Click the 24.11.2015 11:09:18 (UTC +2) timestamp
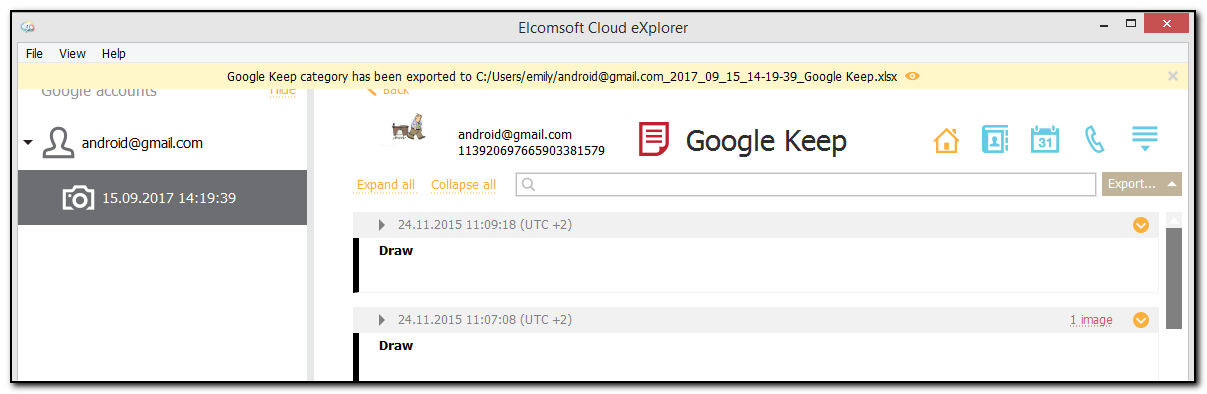The image size is (1207, 394). click(485, 225)
